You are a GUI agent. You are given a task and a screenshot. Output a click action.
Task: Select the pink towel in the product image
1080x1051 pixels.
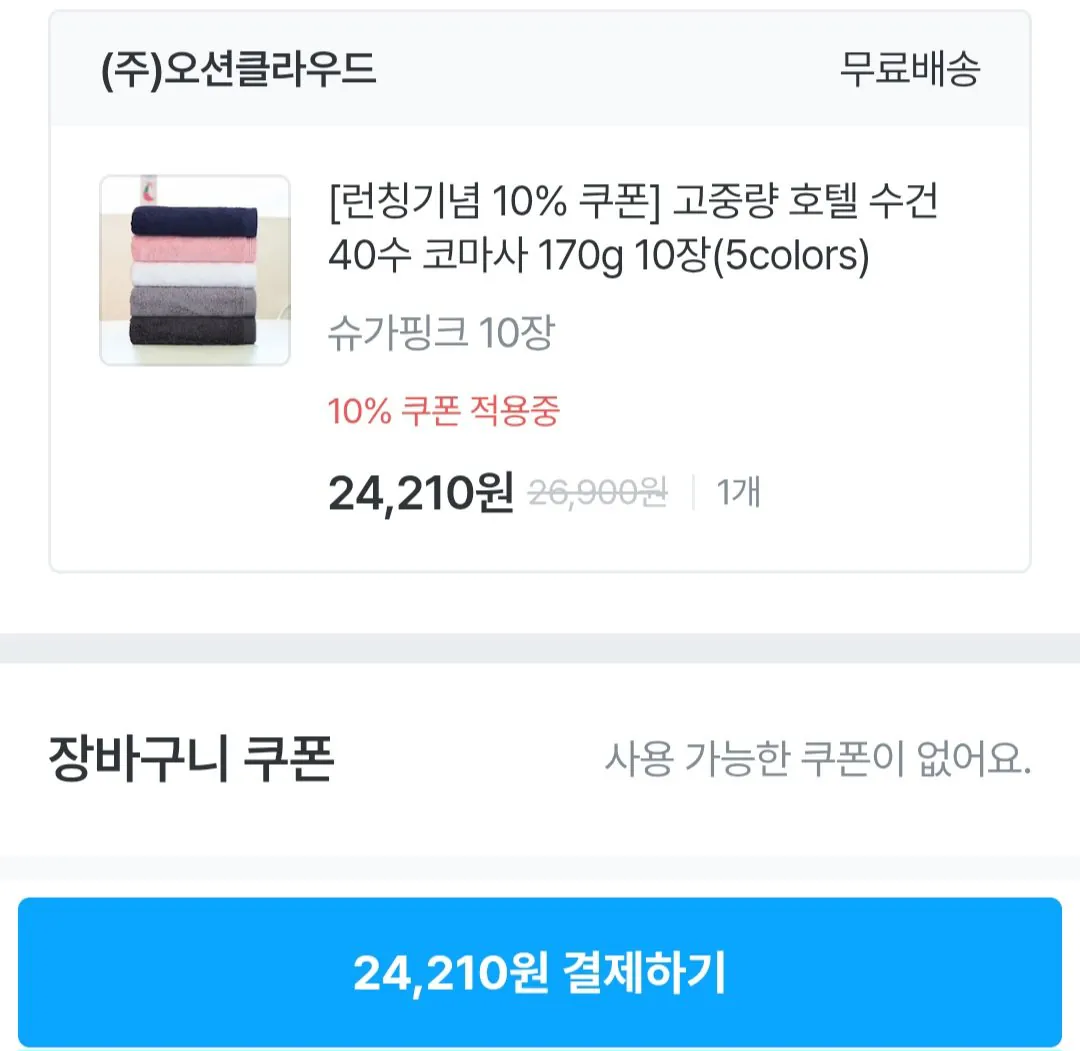click(x=195, y=247)
